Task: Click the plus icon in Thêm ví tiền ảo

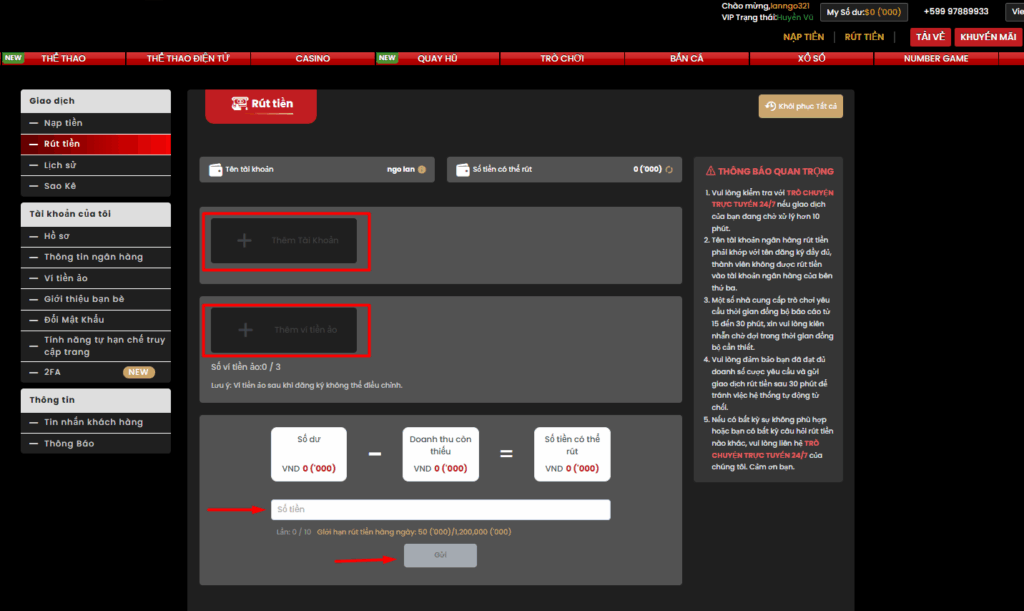Action: tap(245, 330)
